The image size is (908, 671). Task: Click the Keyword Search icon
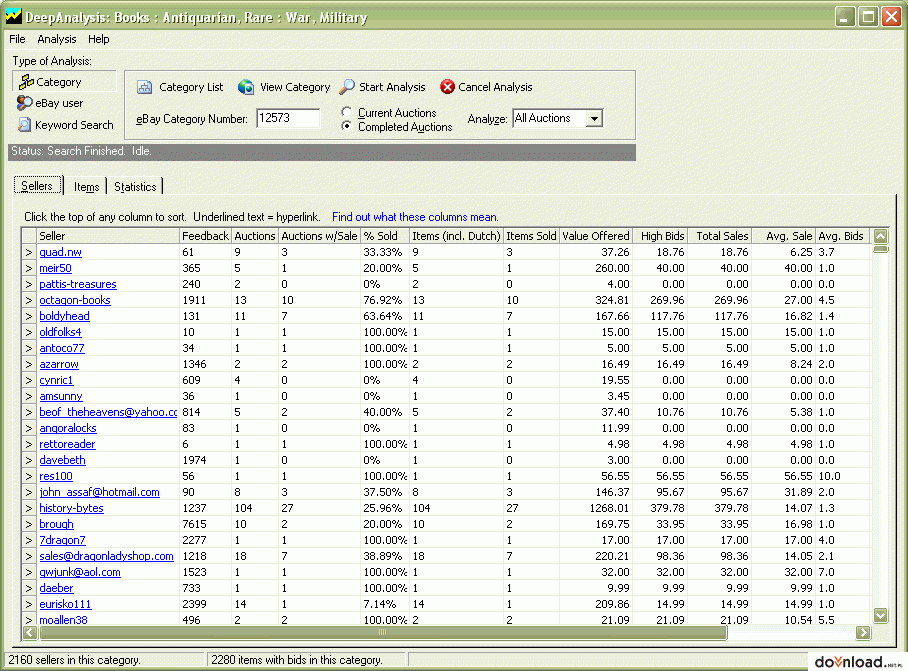tap(24, 124)
